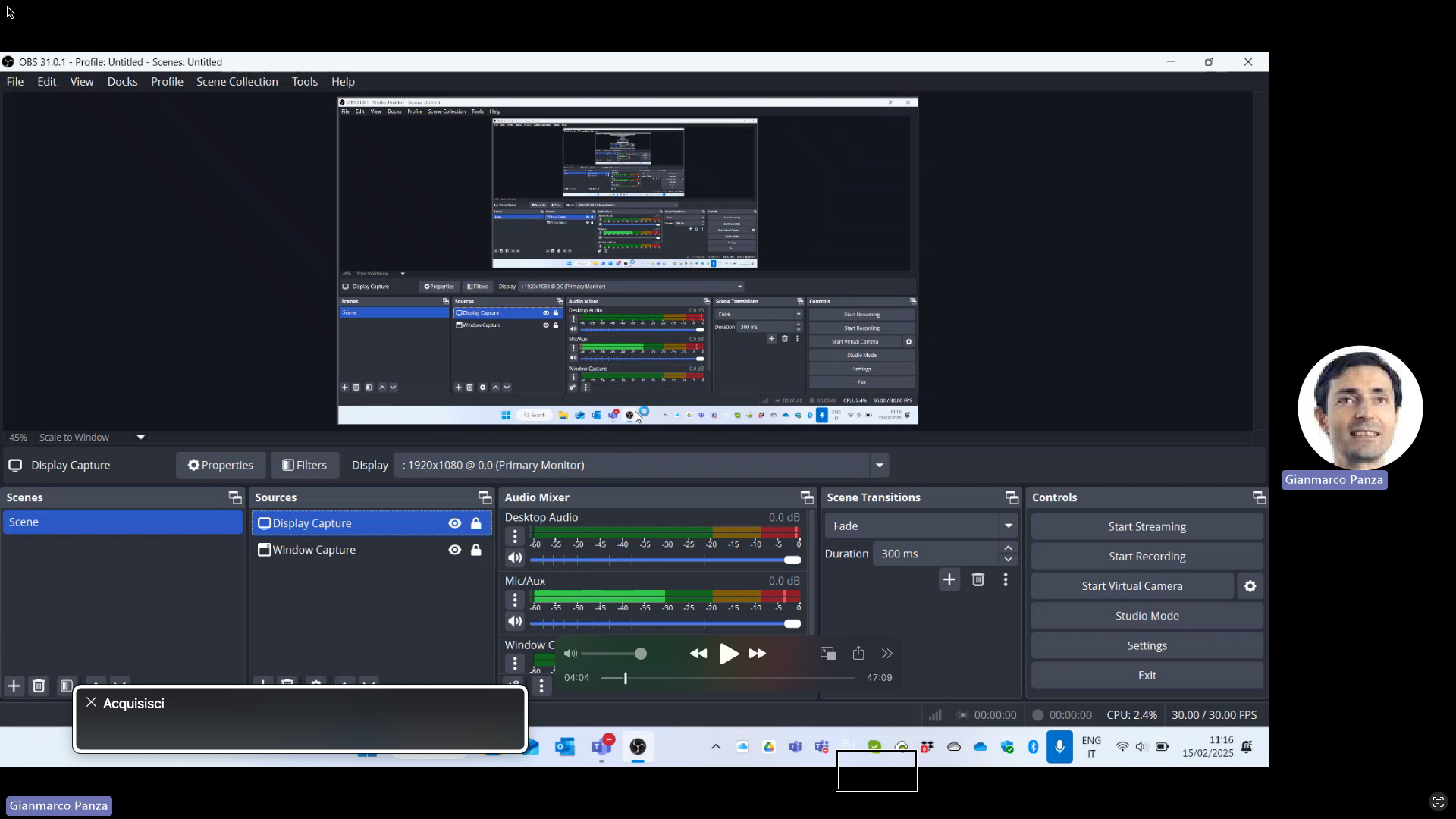Click Start Virtual Camera

(x=1132, y=586)
